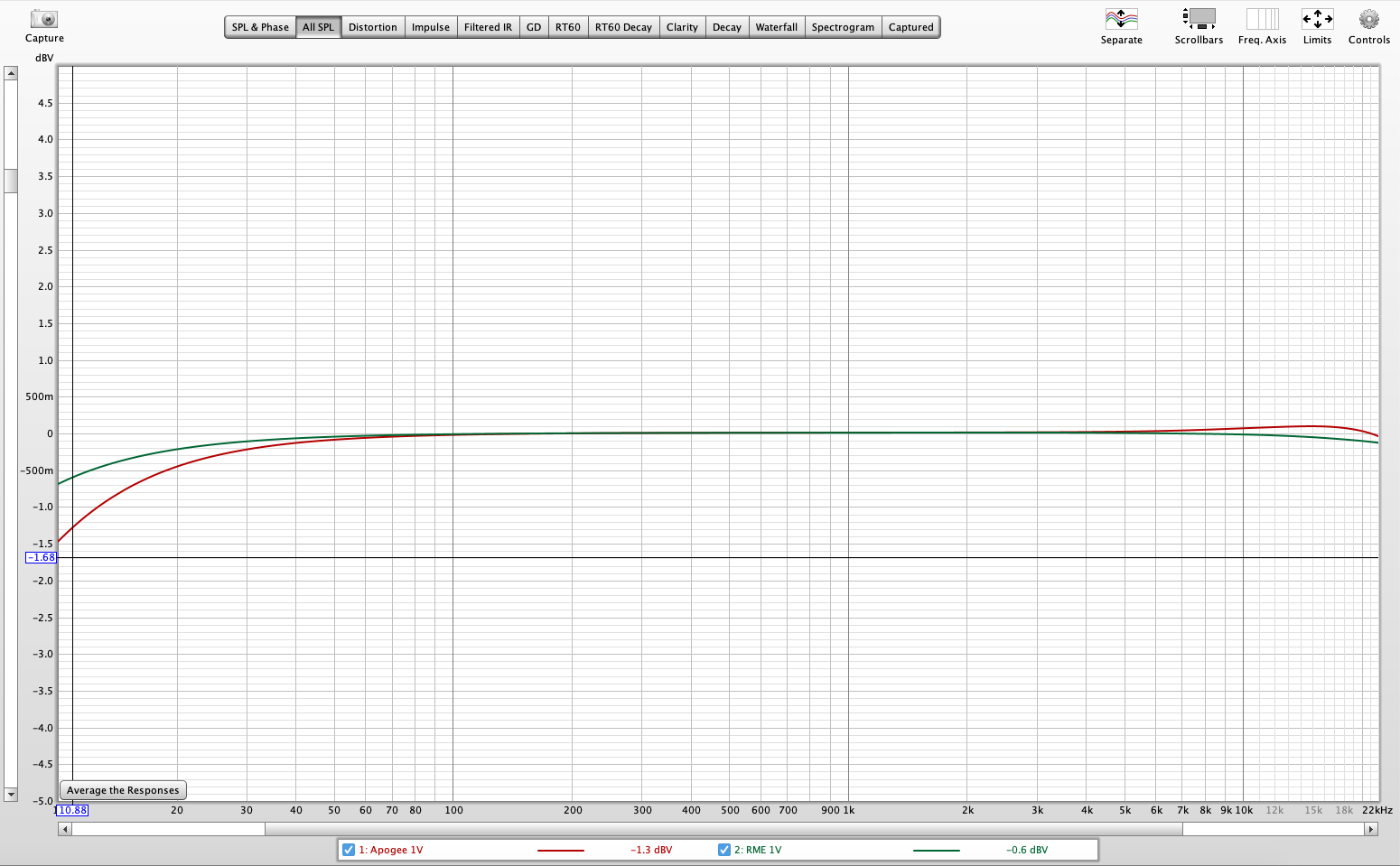Screen dimensions: 1400x866
Task: Click horizontal scrollbar right arrow
Action: click(x=1371, y=829)
